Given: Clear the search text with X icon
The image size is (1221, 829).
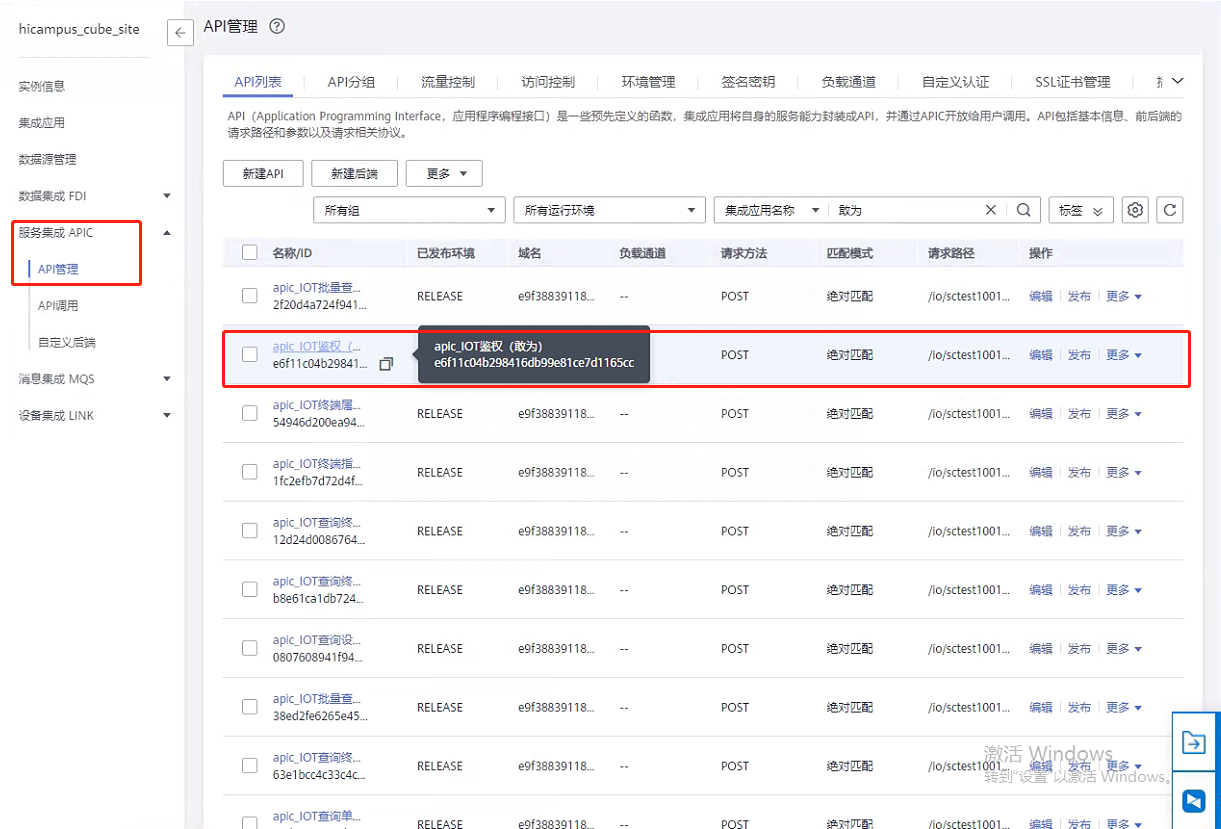Looking at the screenshot, I should (991, 210).
